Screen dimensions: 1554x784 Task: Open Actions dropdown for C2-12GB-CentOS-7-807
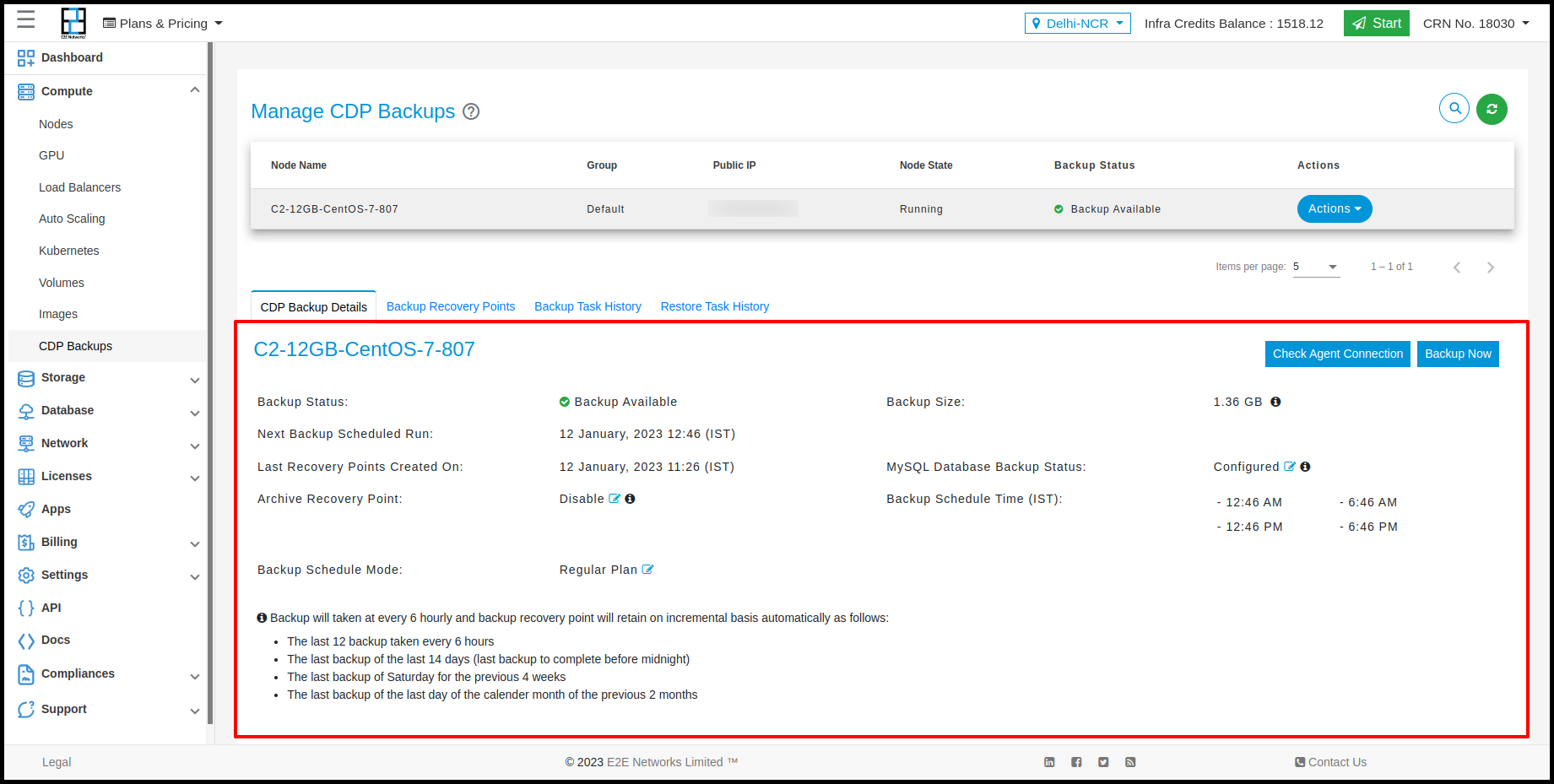1334,208
